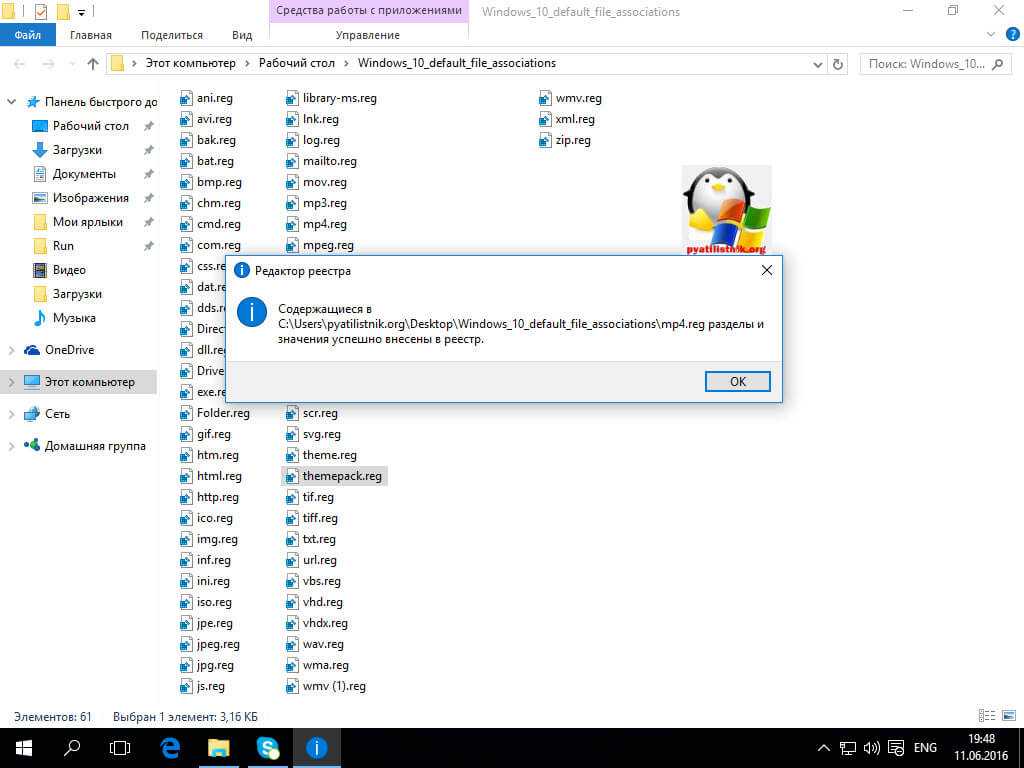Open the Поделиться ribbon tab
Viewport: 1024px width, 768px height.
click(172, 35)
